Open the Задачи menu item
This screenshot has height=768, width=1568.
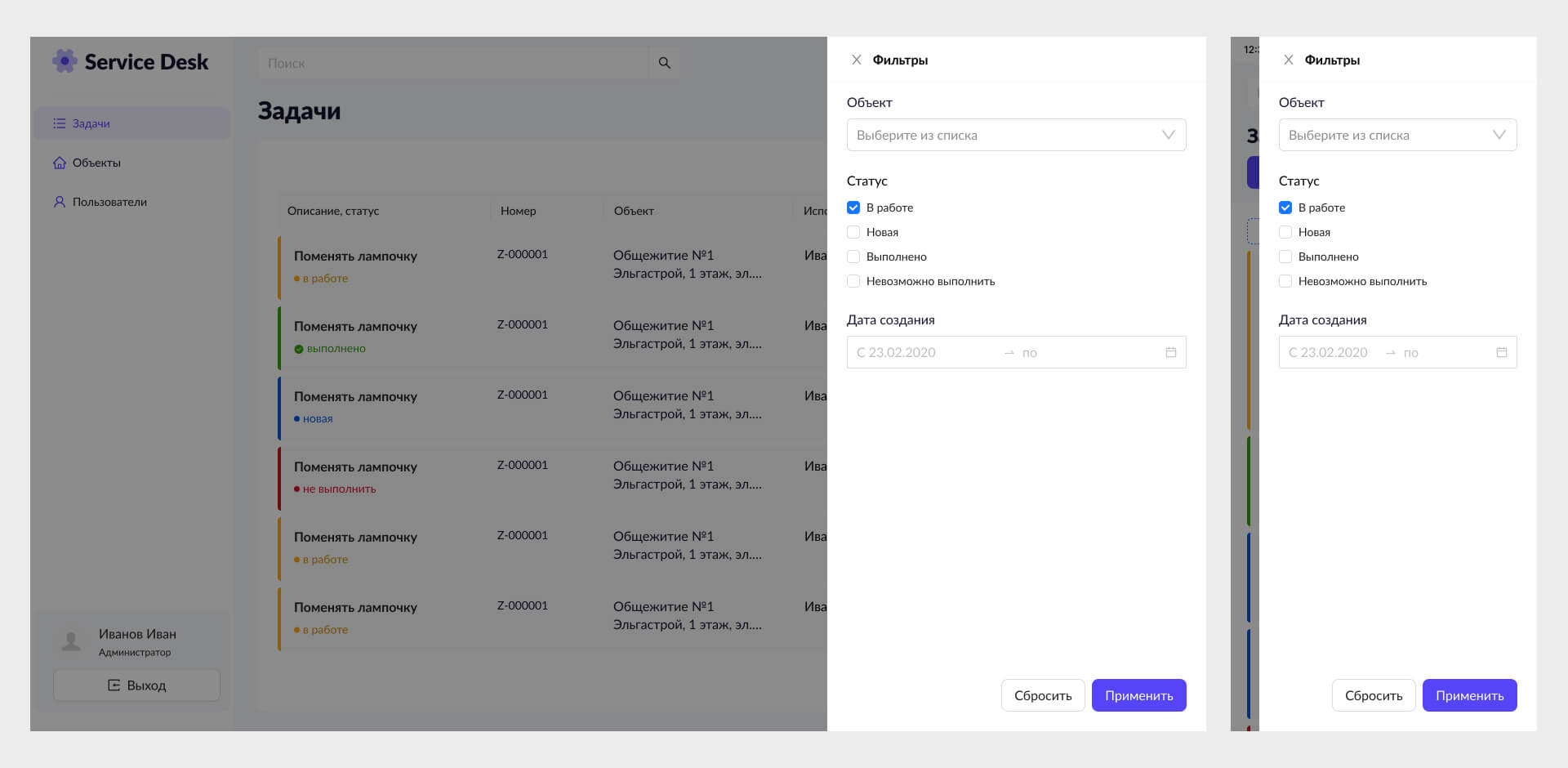(x=91, y=123)
